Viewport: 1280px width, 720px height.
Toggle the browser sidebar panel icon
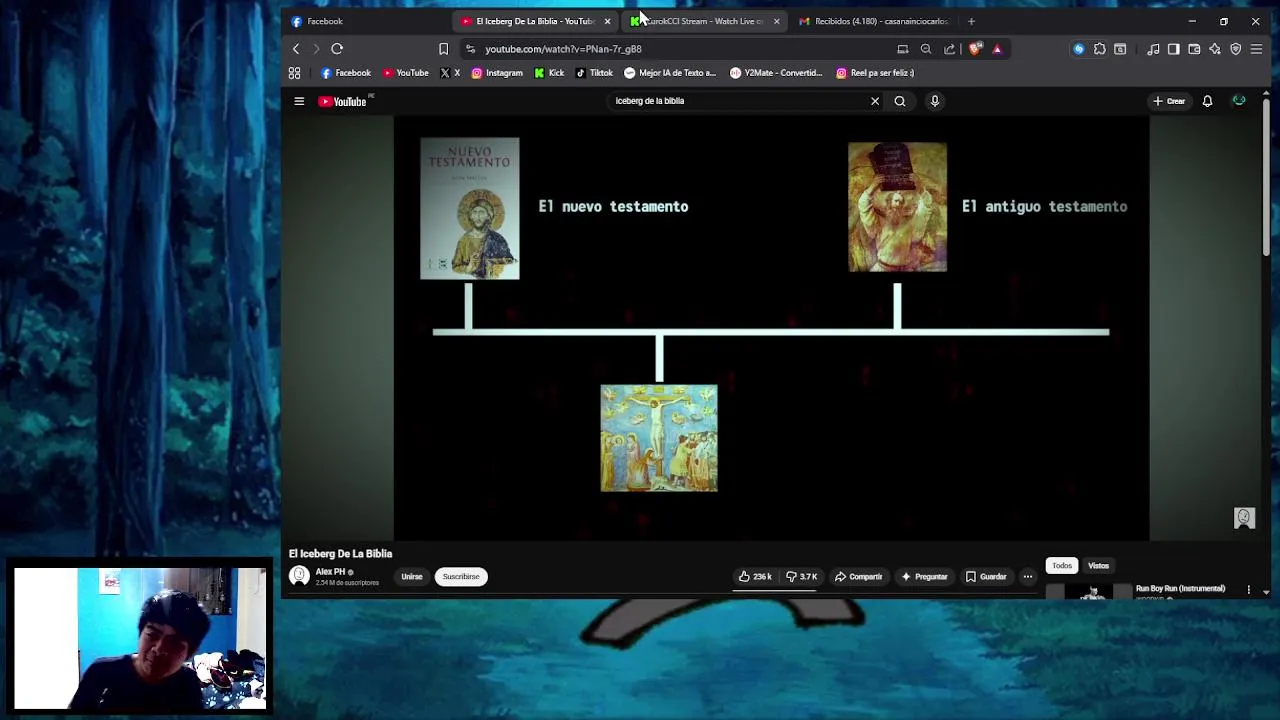[1174, 49]
